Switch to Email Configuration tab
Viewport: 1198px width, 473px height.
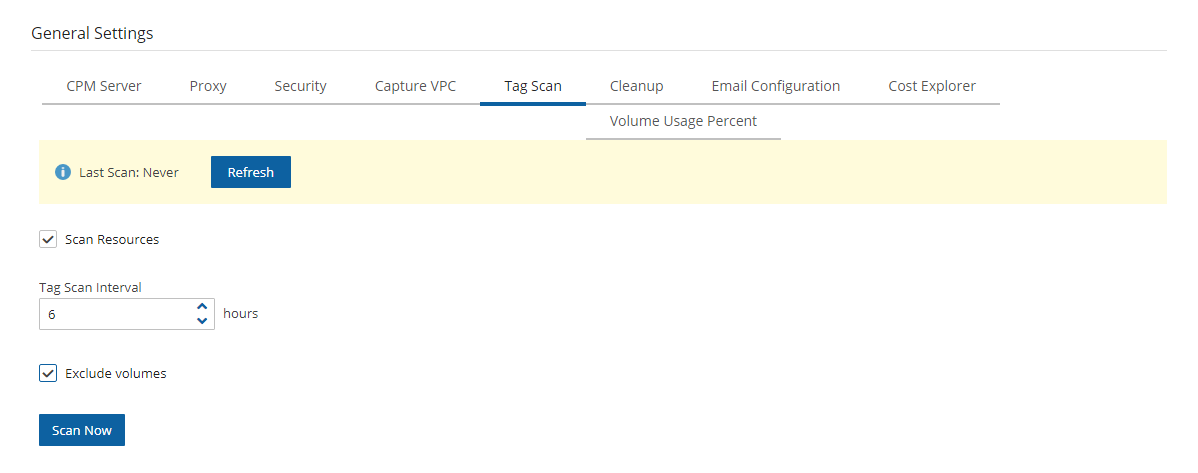775,86
